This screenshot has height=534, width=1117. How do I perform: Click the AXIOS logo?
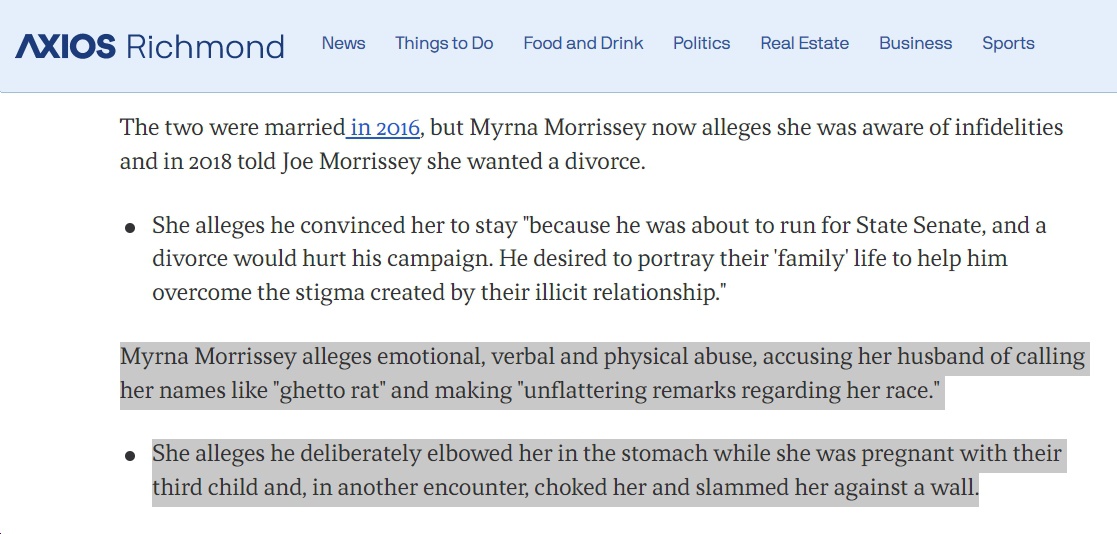click(65, 46)
